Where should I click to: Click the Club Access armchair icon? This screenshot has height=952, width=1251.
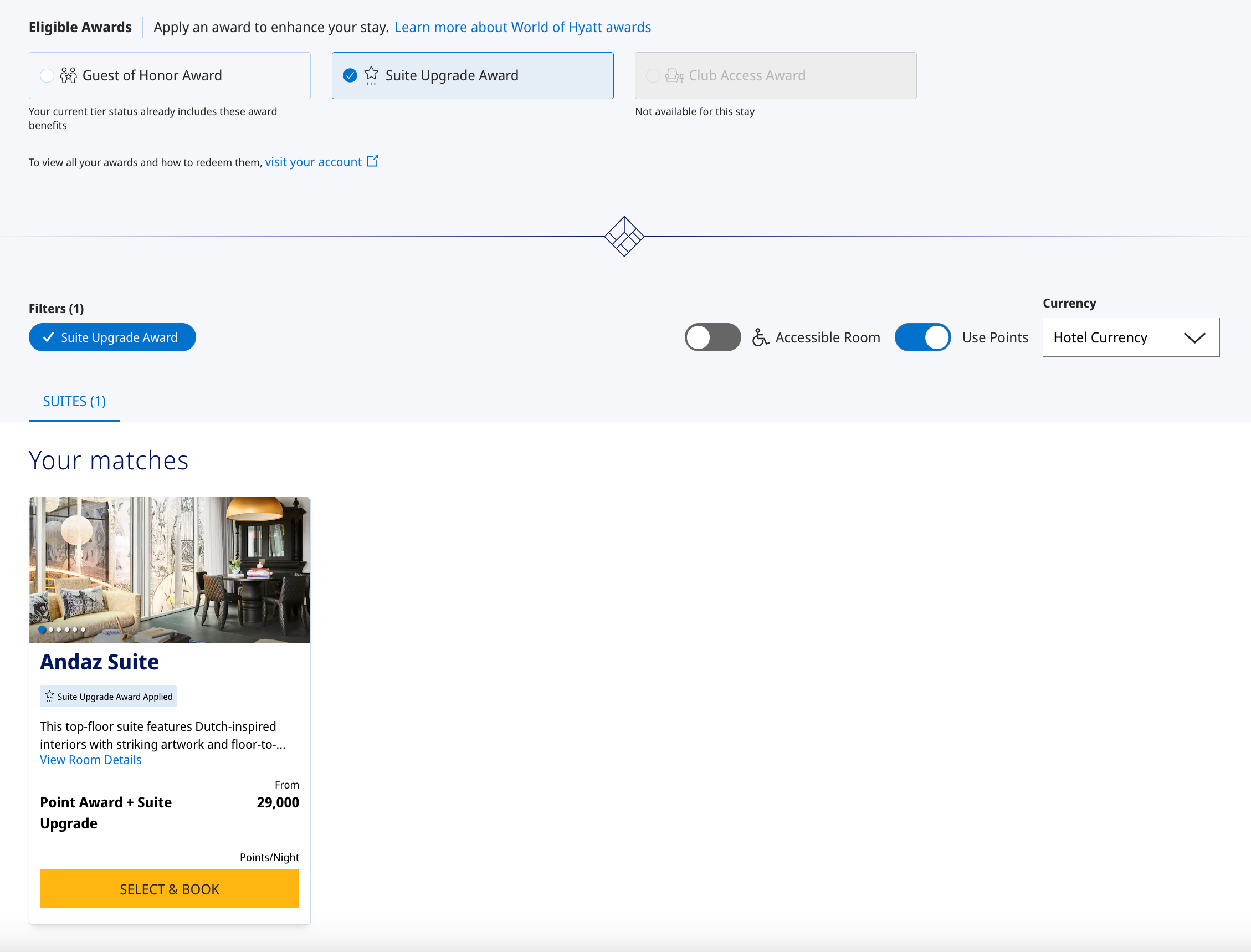674,75
